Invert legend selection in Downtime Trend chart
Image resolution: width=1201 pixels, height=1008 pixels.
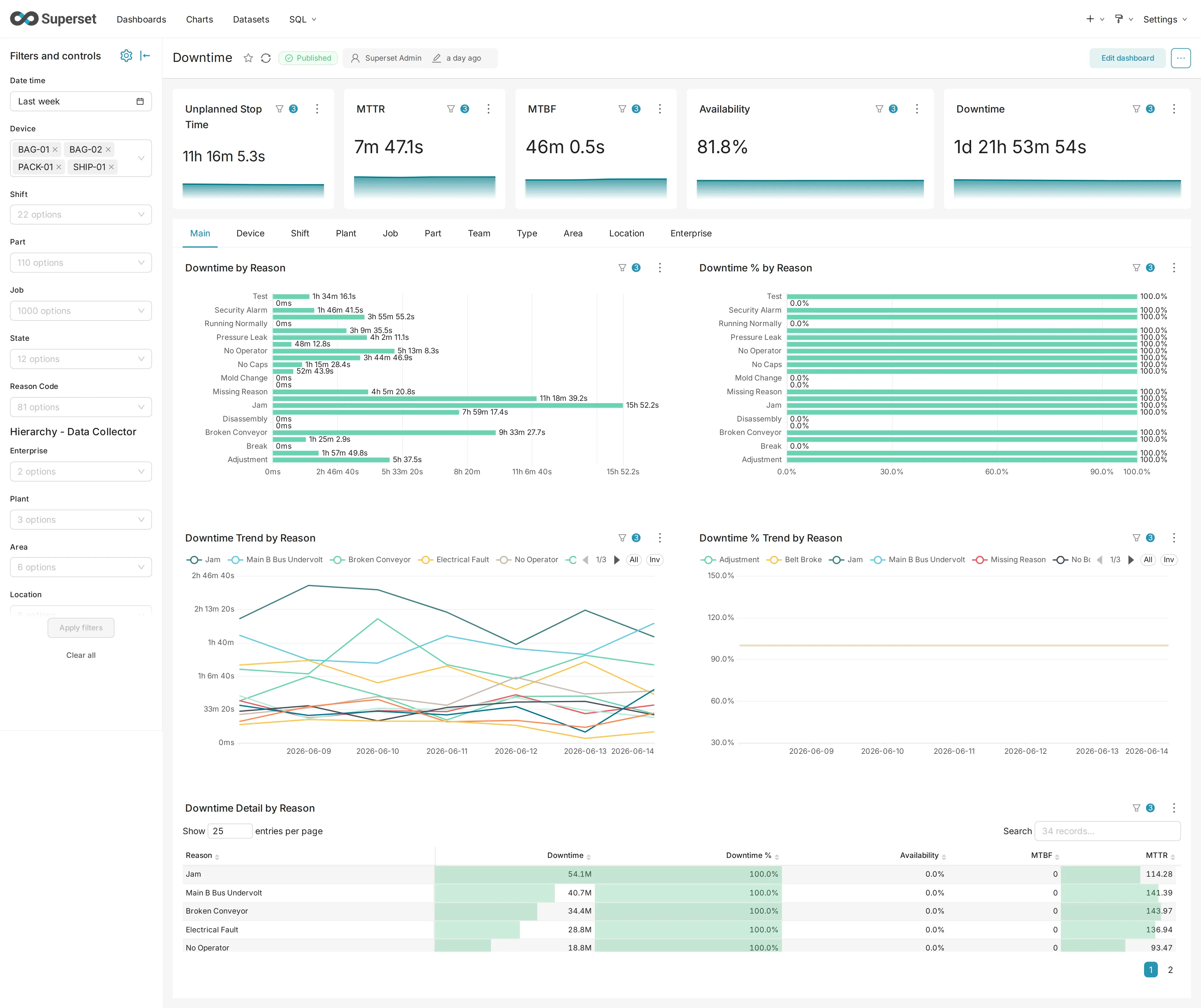[655, 560]
